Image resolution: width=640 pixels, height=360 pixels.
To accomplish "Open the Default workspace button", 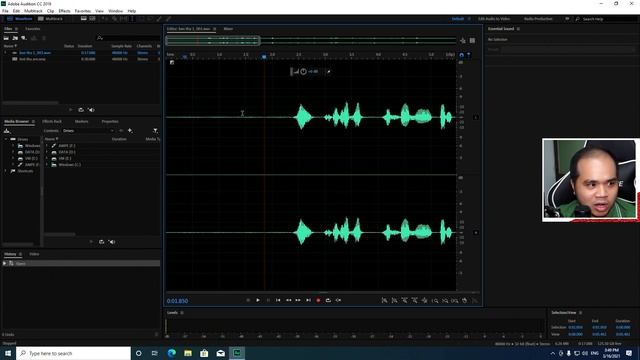I will click(458, 19).
